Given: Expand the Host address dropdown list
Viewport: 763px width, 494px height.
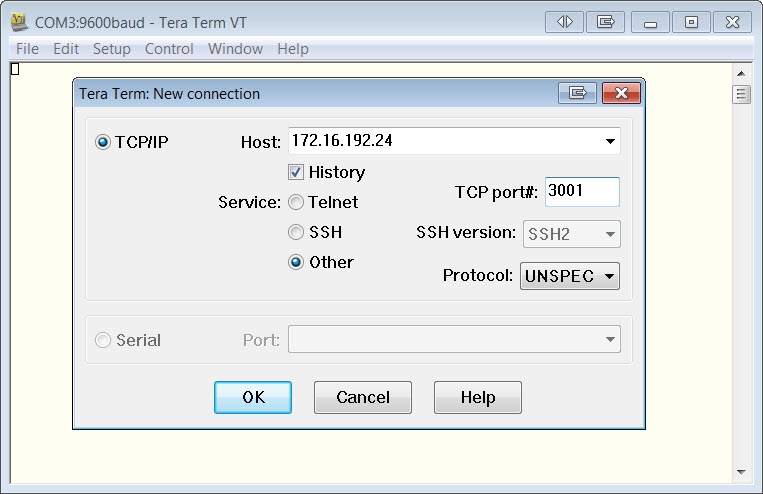Looking at the screenshot, I should (610, 142).
